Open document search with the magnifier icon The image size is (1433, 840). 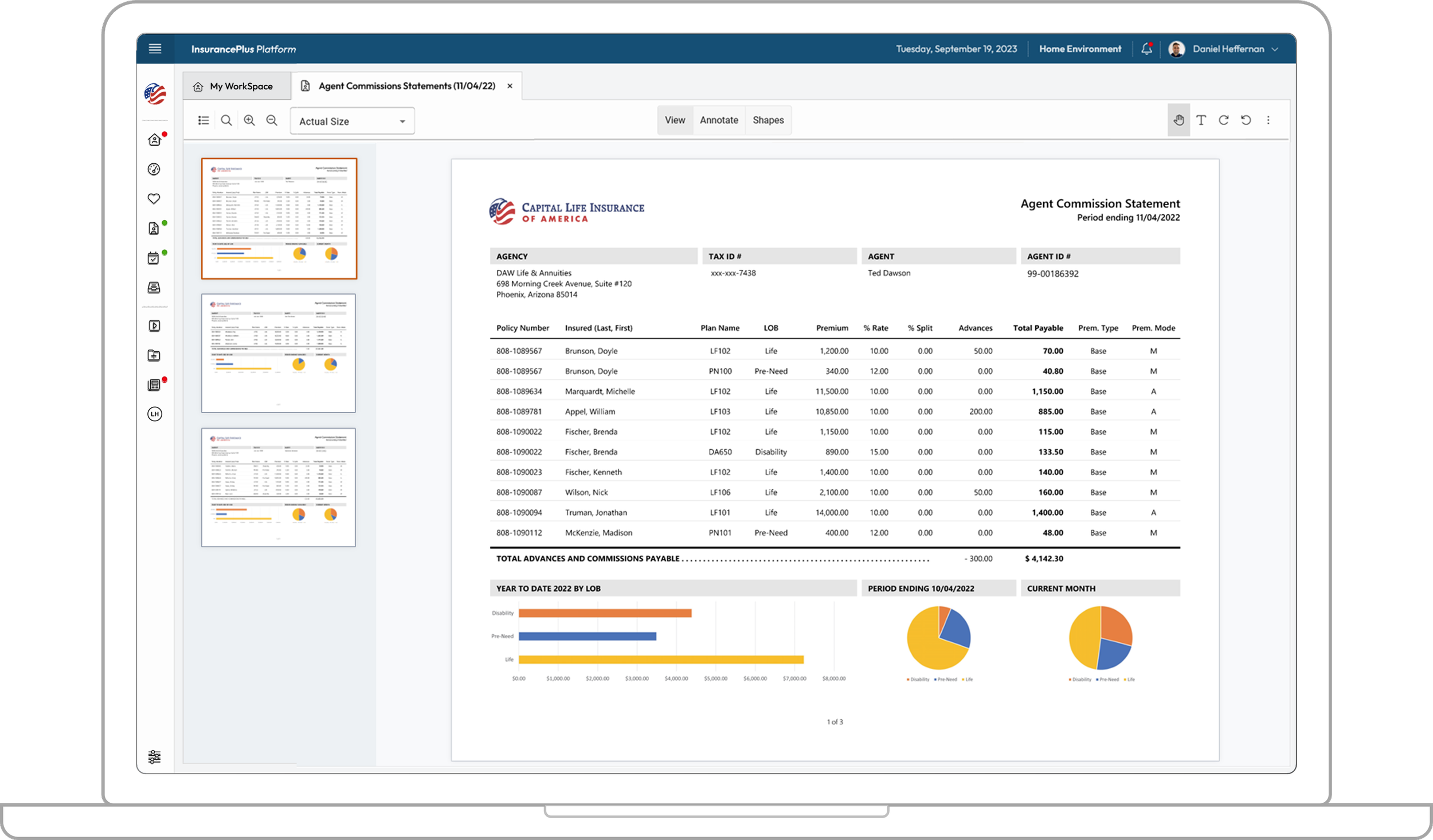click(226, 120)
